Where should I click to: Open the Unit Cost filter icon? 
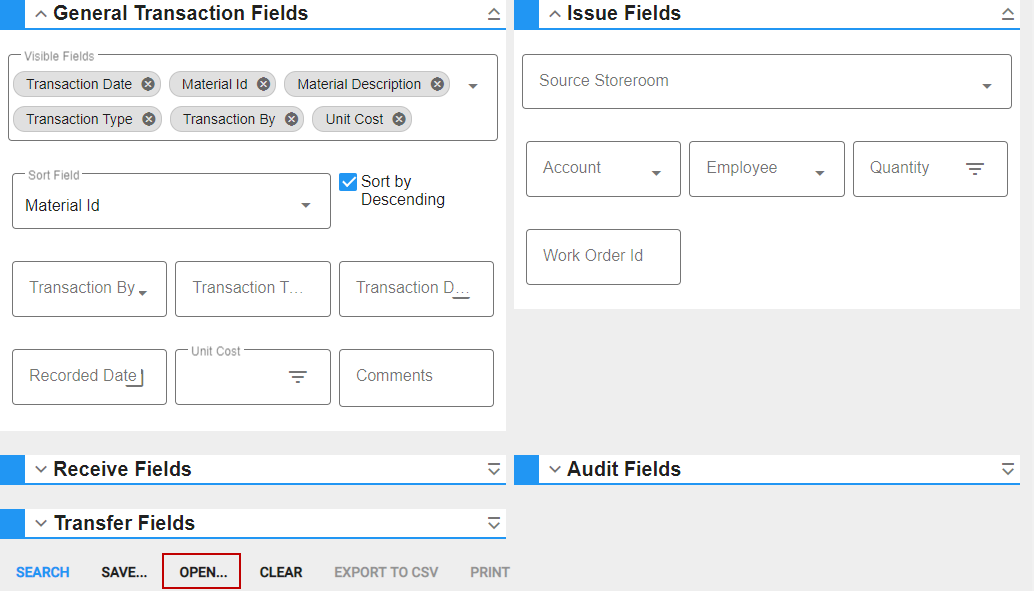click(298, 377)
